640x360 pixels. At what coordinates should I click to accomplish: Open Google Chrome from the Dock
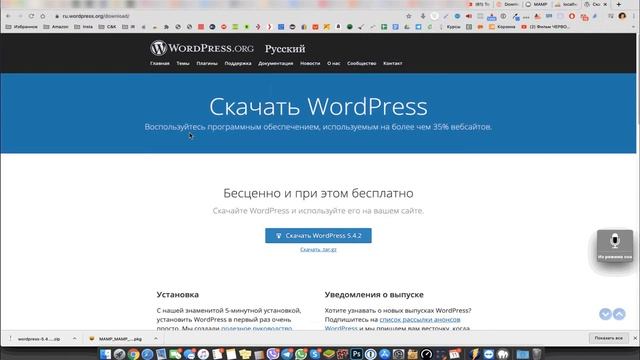[133, 354]
